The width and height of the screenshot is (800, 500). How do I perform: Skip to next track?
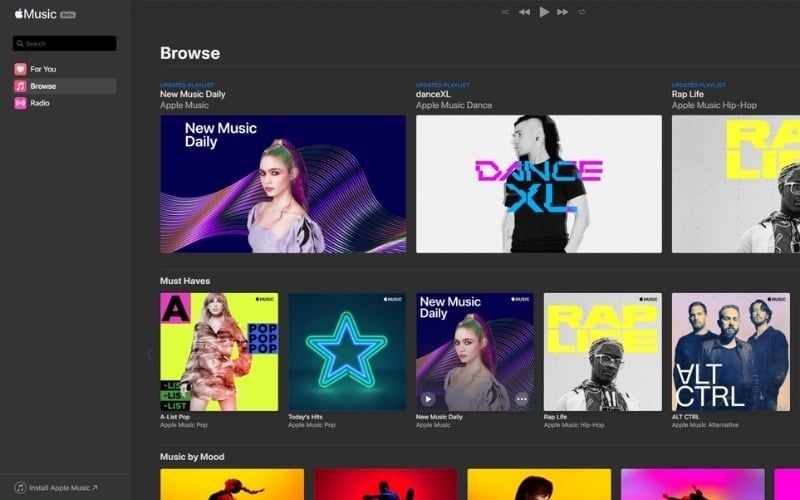point(562,12)
